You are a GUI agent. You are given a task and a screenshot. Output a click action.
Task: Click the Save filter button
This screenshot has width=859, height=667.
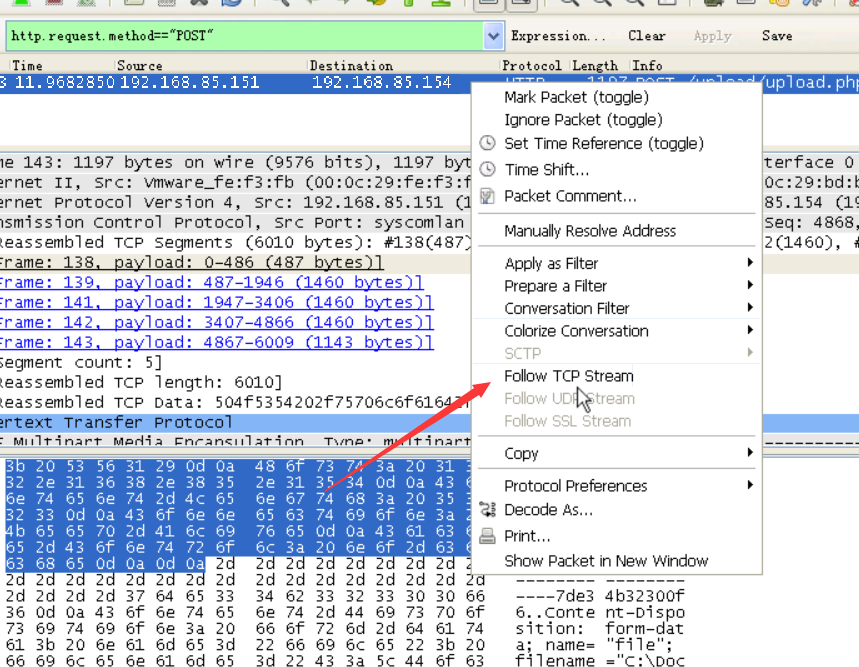[x=777, y=36]
